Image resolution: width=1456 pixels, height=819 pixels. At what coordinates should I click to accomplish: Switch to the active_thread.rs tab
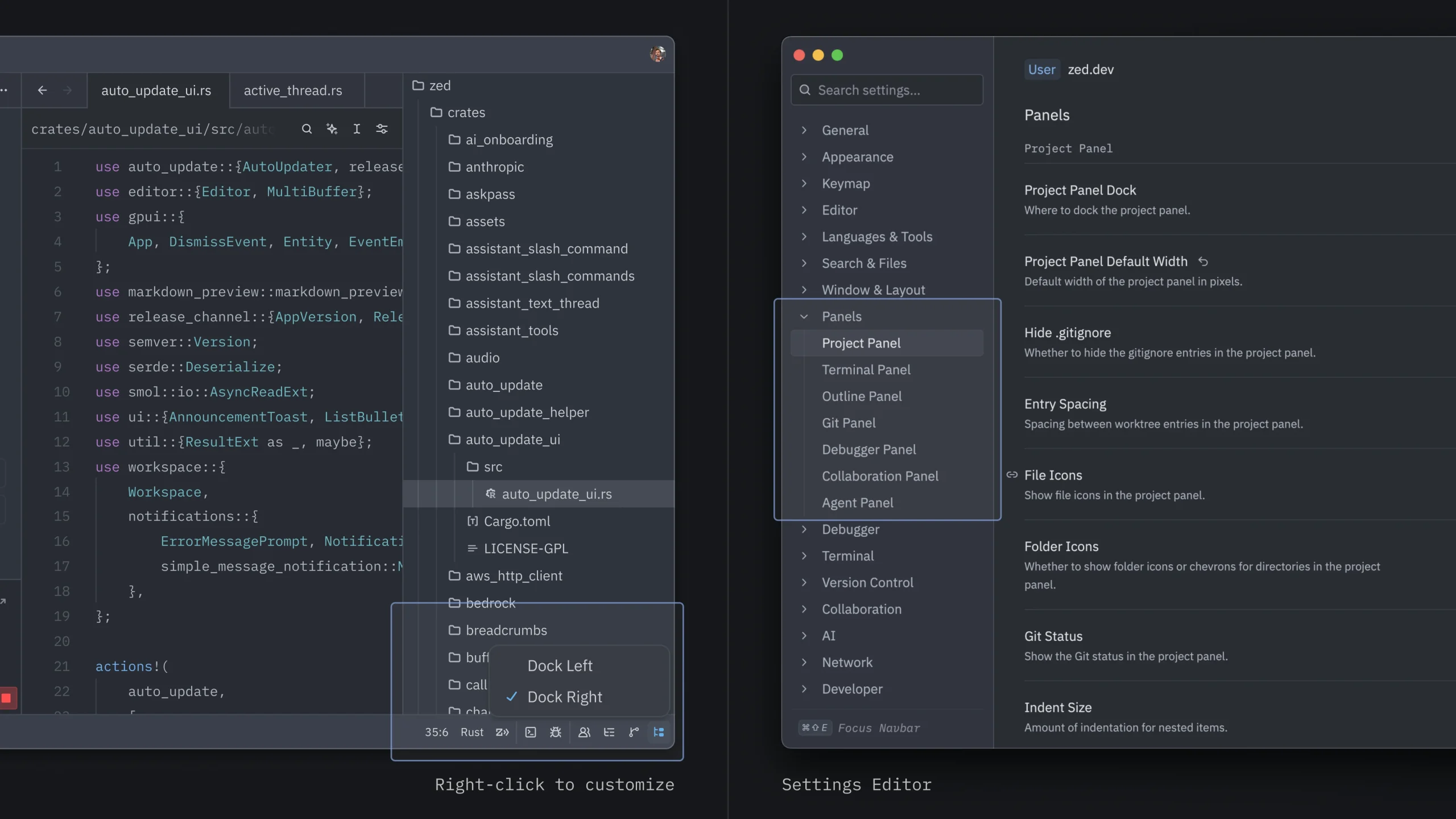click(293, 90)
